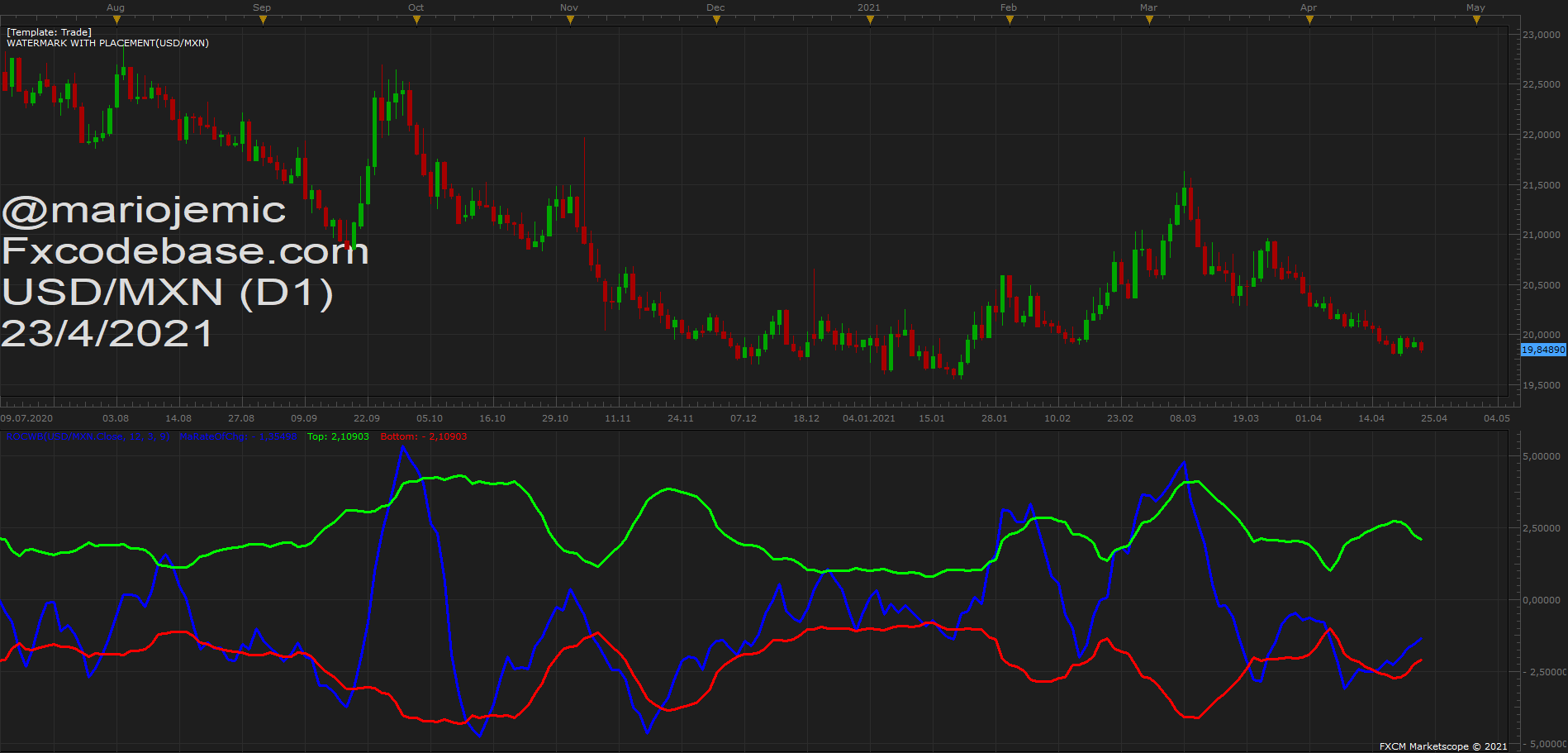
Task: Select the WATERMARK WITH PLACEMENT(USD/MXN) indicator label
Action: coord(107,43)
